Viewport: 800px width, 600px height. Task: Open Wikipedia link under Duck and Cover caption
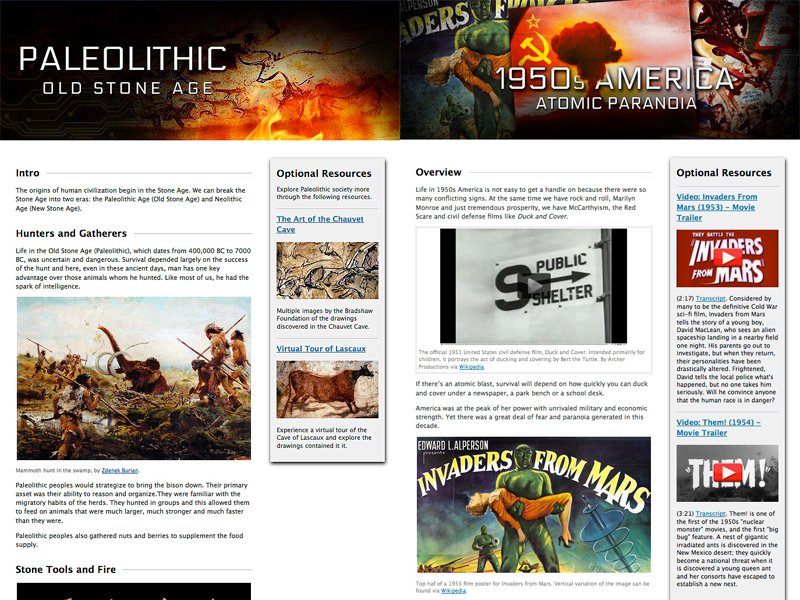[471, 367]
